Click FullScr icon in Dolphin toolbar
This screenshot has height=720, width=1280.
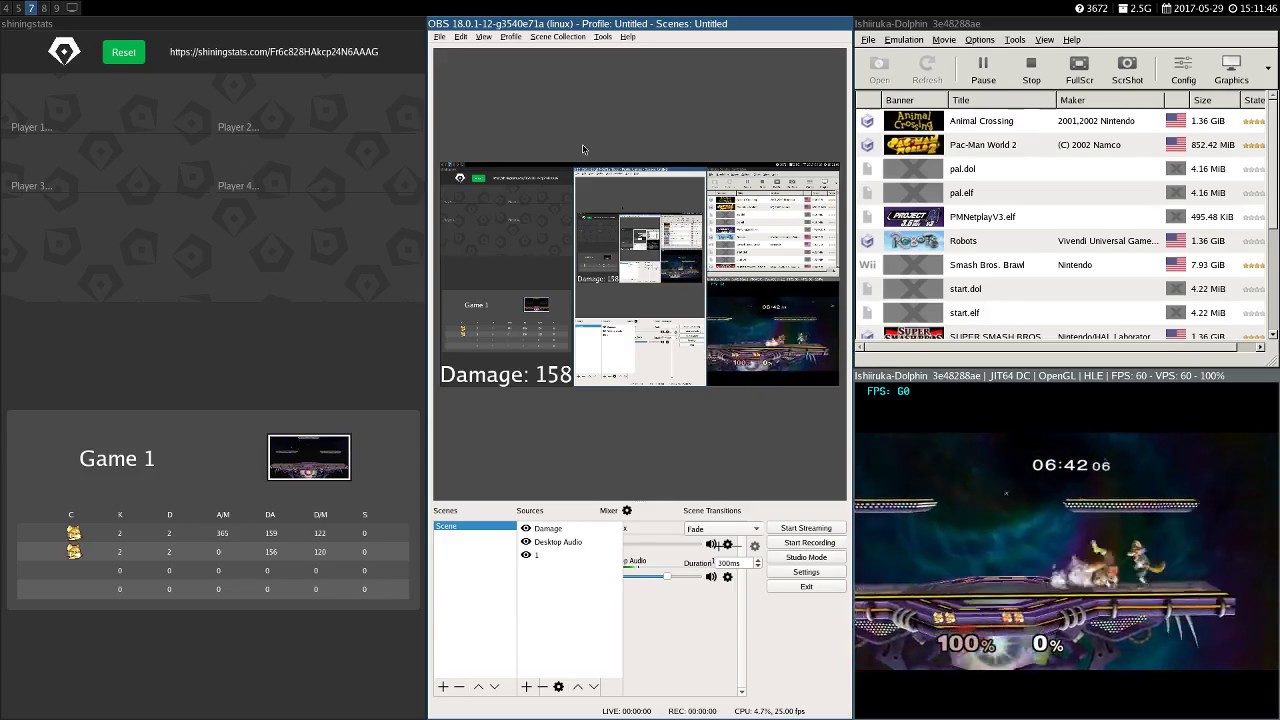pos(1079,70)
